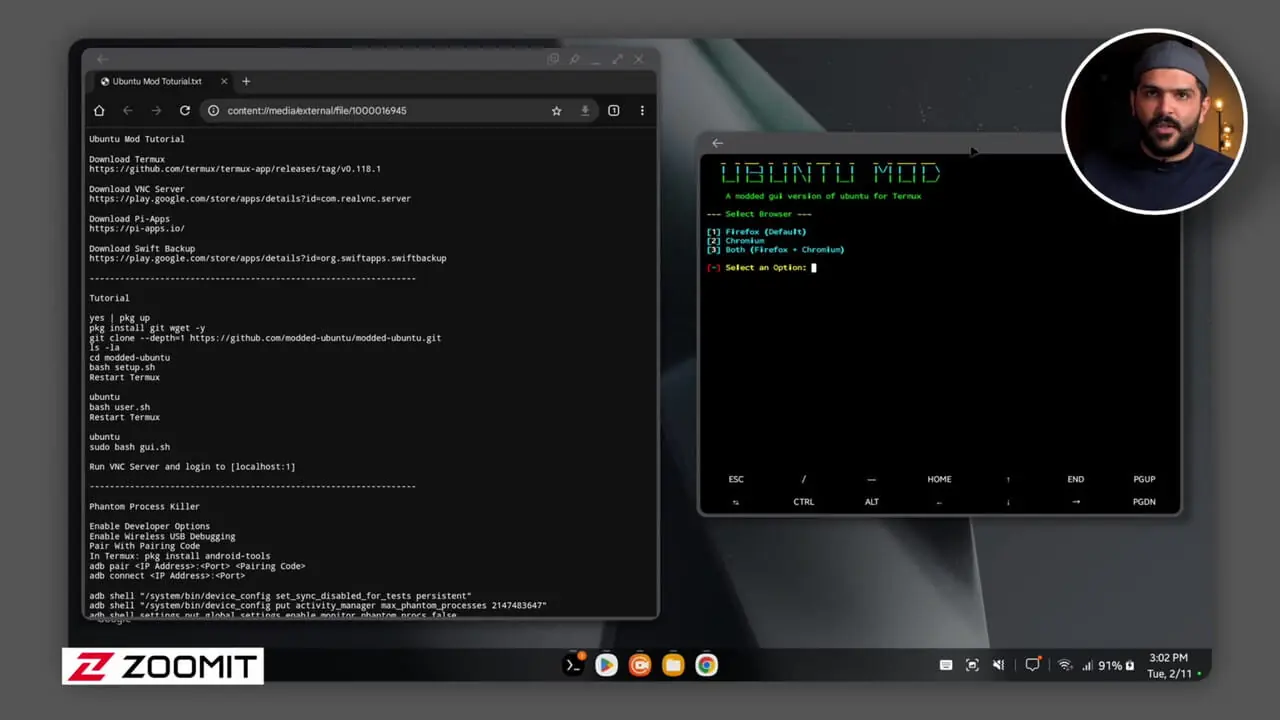Toggle the CTRL key in Termux
The height and width of the screenshot is (720, 1280).
[x=804, y=502]
